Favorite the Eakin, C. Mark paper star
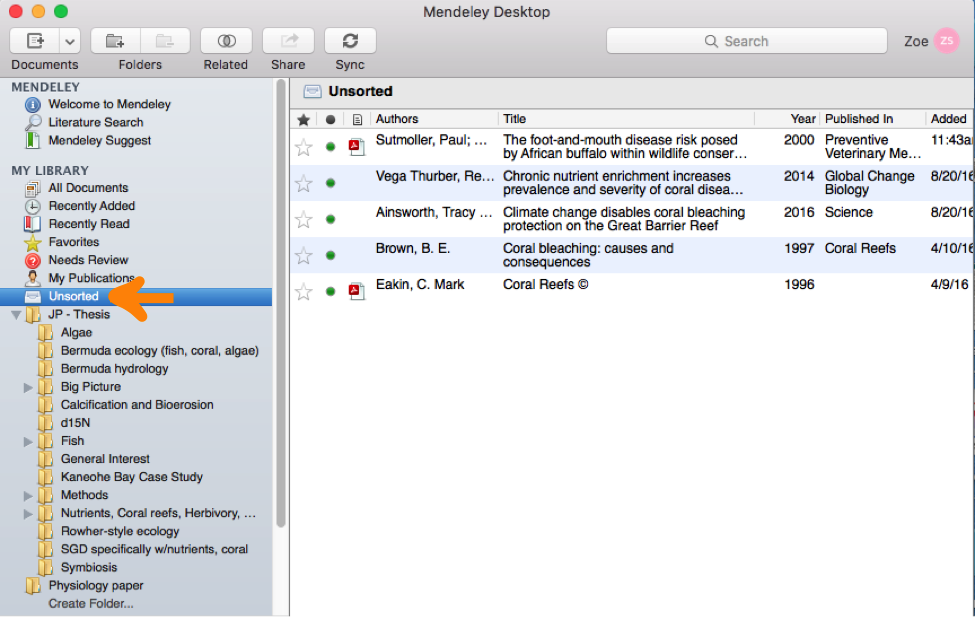 point(303,292)
